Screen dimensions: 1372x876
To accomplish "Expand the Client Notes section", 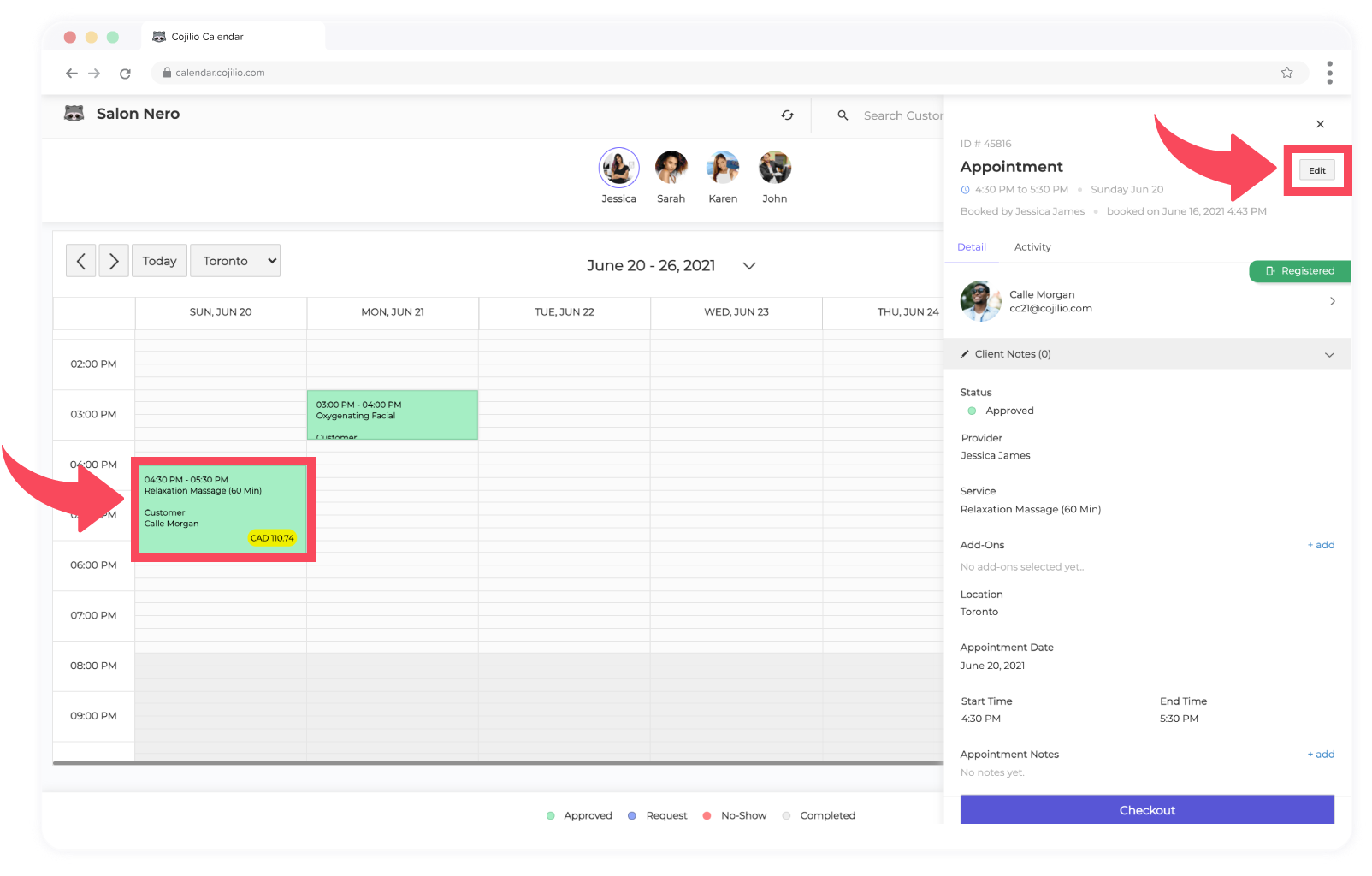I will pos(1329,355).
